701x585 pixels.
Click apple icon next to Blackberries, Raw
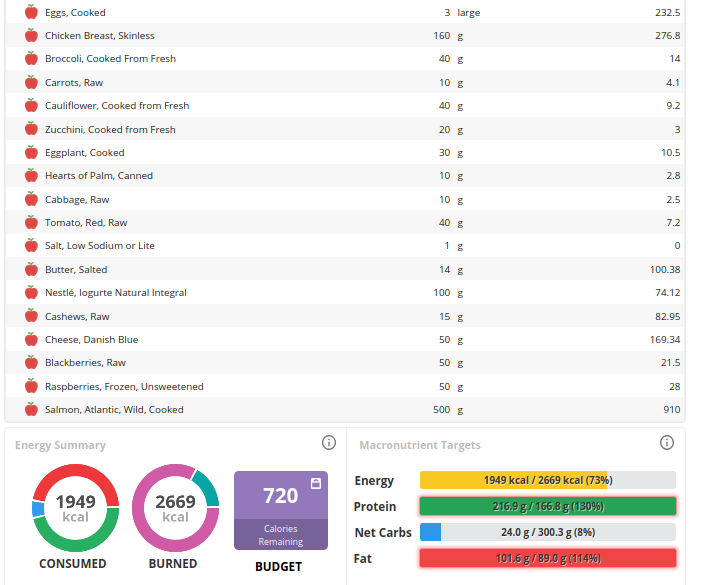pyautogui.click(x=31, y=363)
